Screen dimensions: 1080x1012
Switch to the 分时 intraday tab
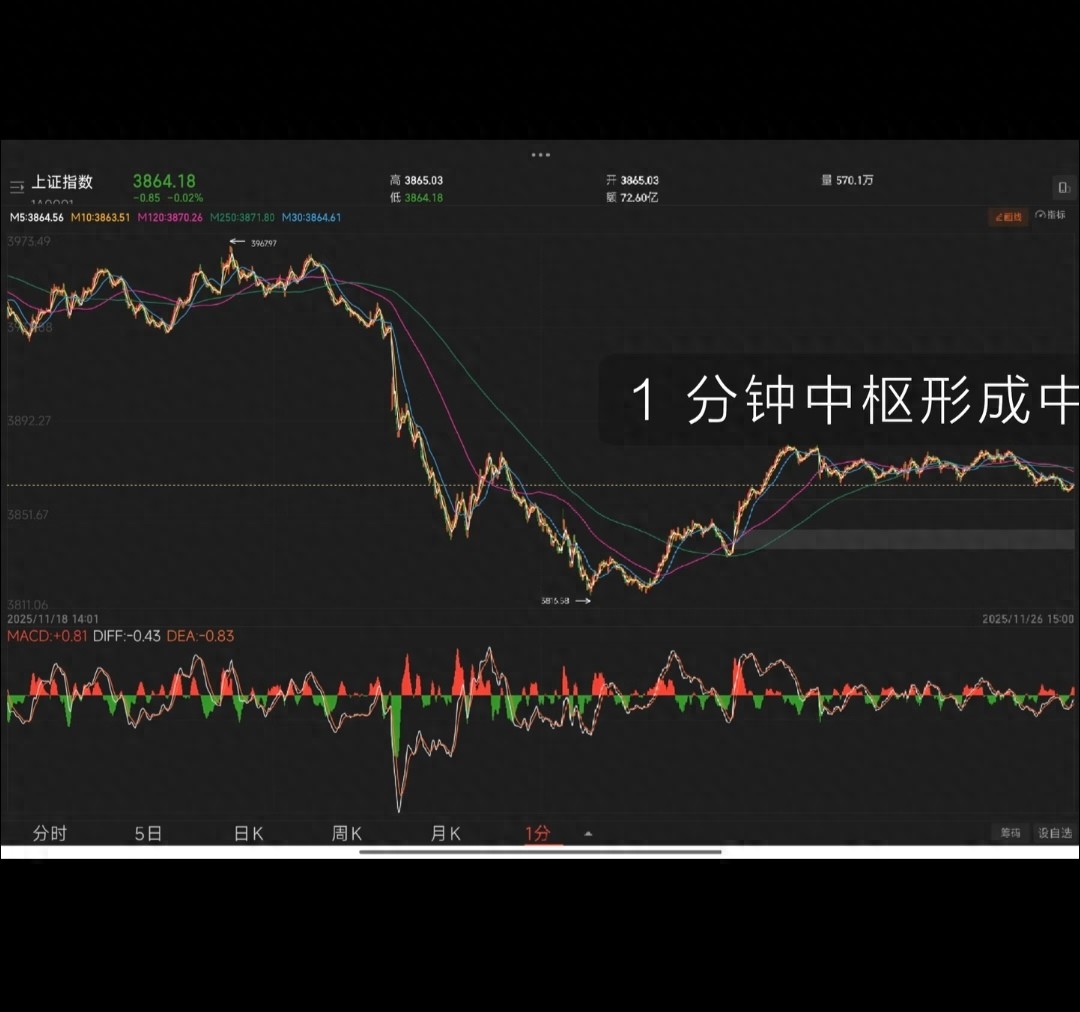point(51,832)
